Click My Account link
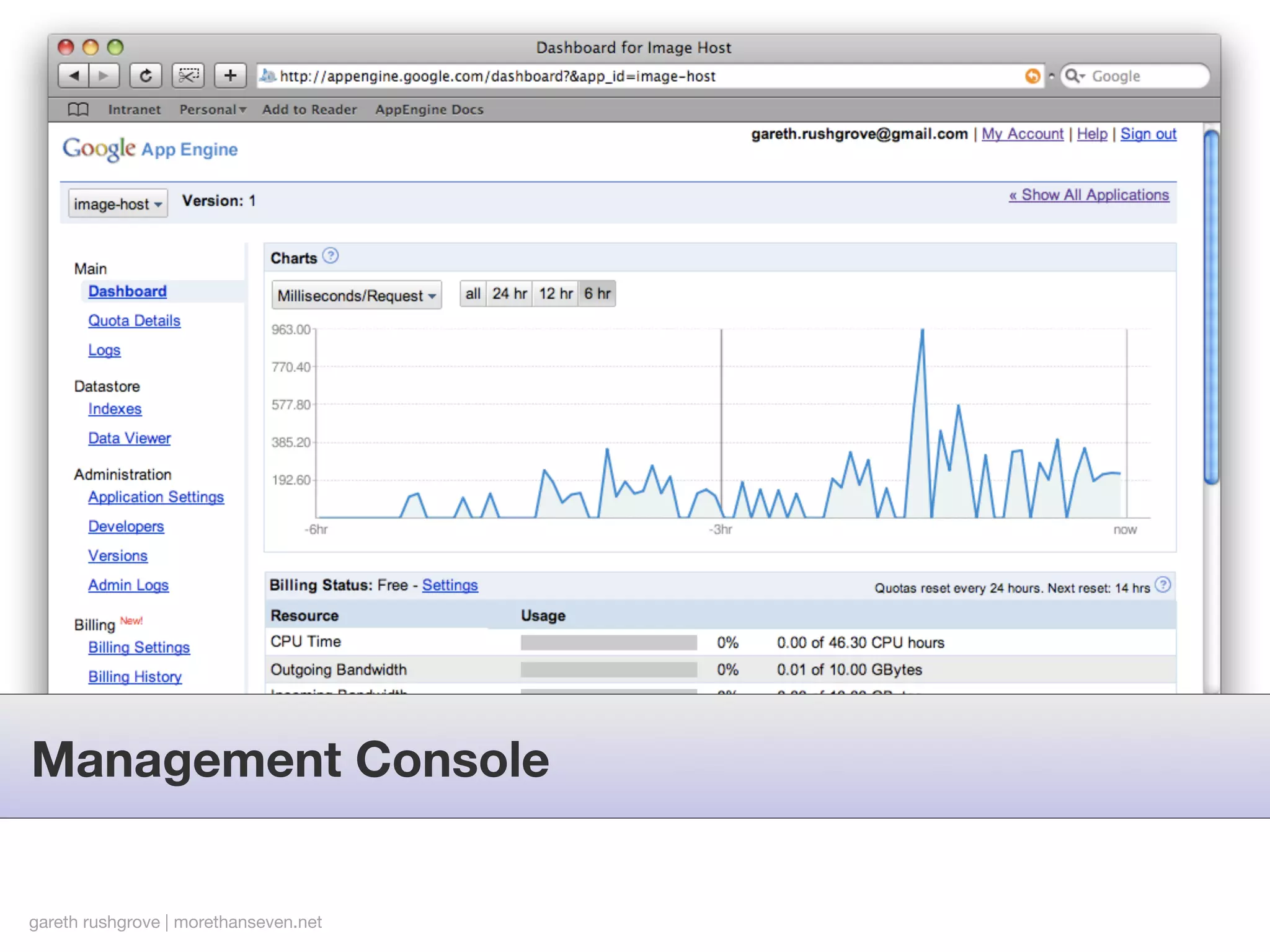This screenshot has height=952, width=1270. point(1023,134)
